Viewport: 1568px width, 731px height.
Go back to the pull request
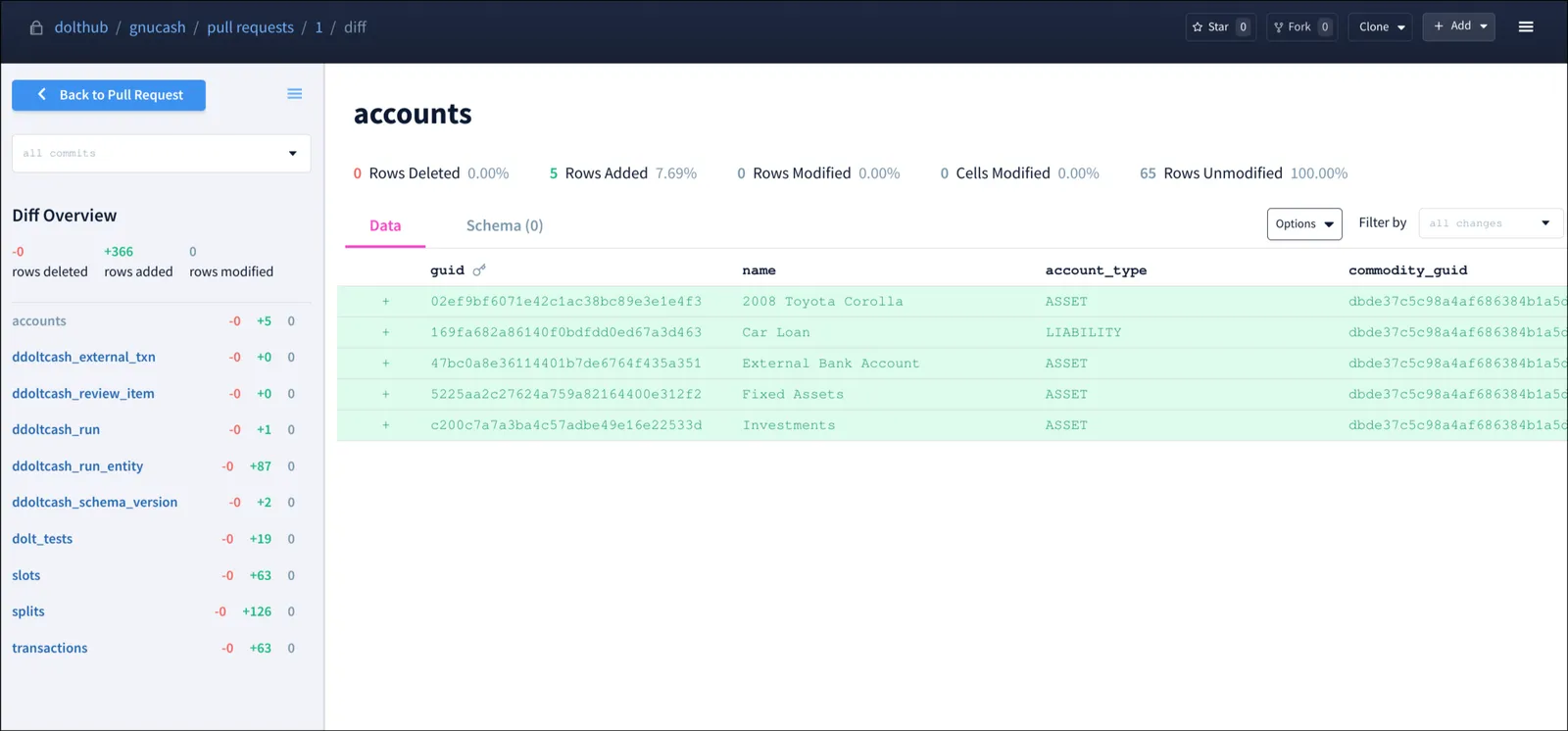pyautogui.click(x=109, y=95)
